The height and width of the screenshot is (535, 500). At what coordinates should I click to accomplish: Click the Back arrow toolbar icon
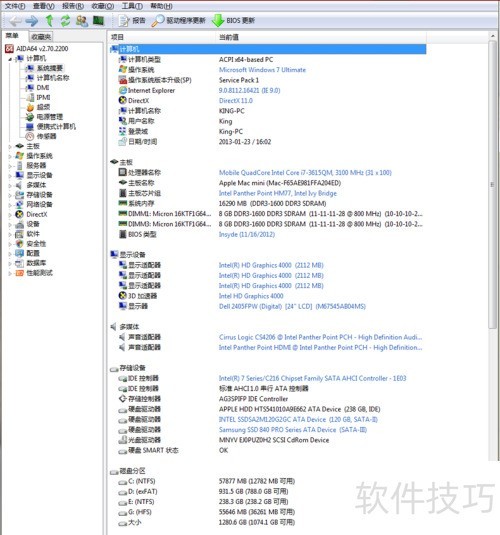point(15,21)
